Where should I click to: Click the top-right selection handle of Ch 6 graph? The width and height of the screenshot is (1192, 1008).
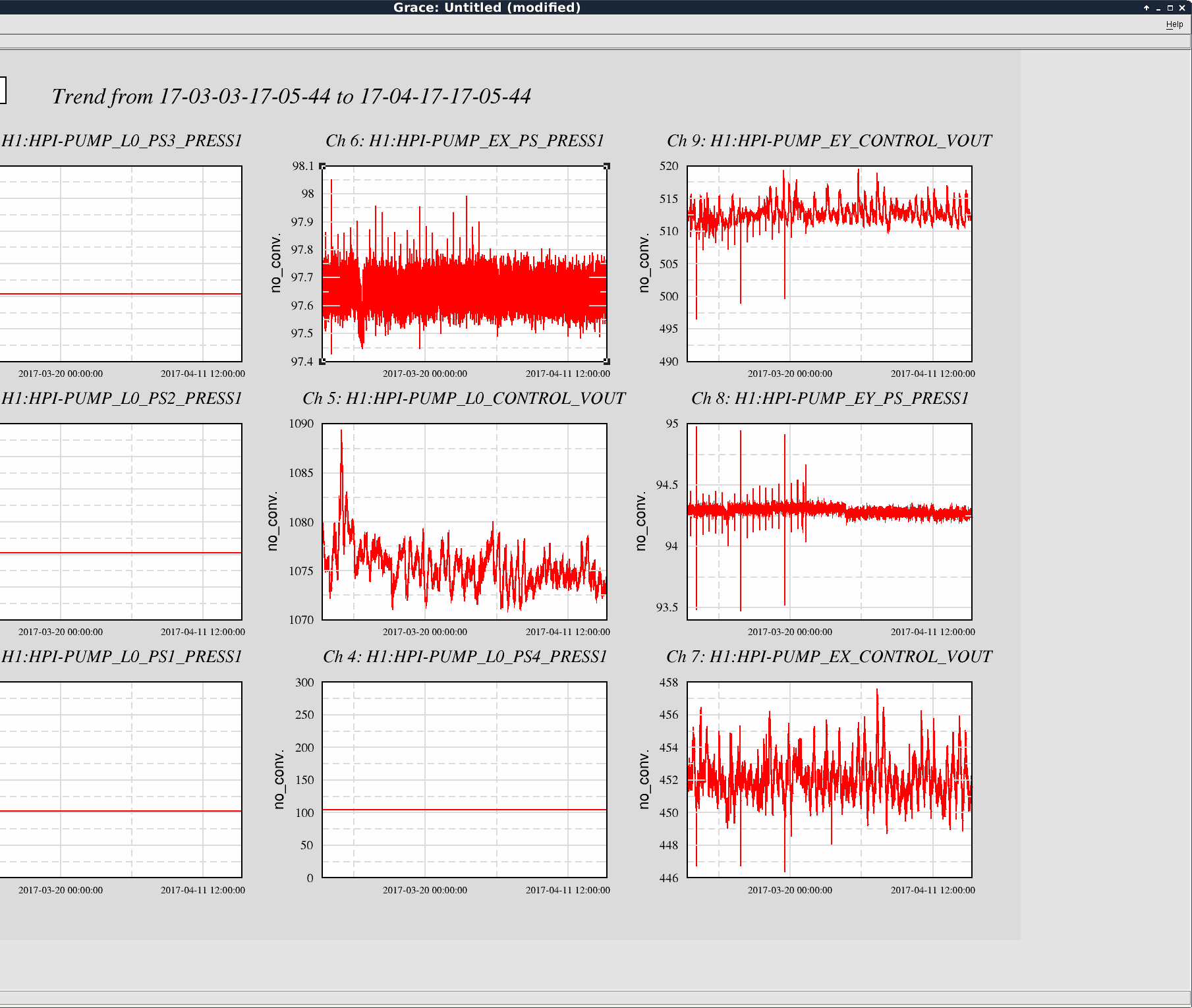coord(607,166)
